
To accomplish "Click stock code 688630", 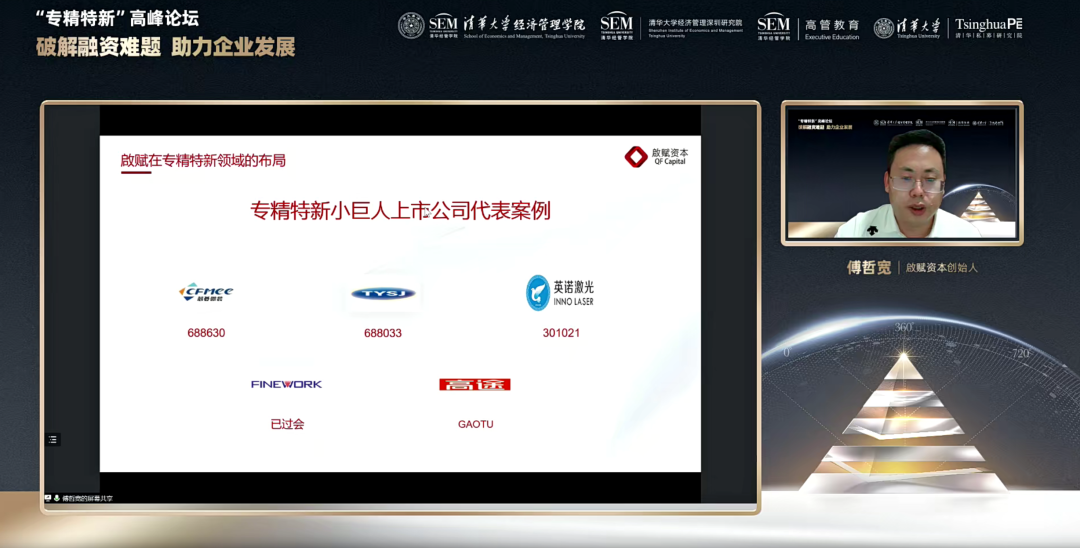I will (206, 333).
